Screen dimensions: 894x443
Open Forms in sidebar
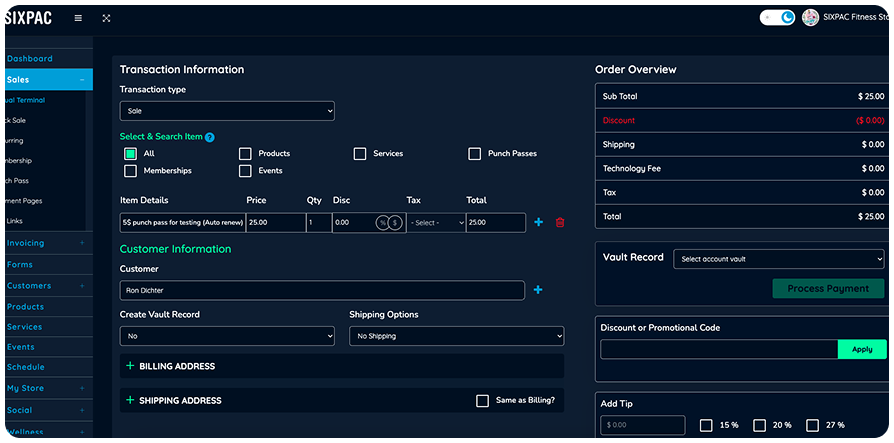coord(20,265)
